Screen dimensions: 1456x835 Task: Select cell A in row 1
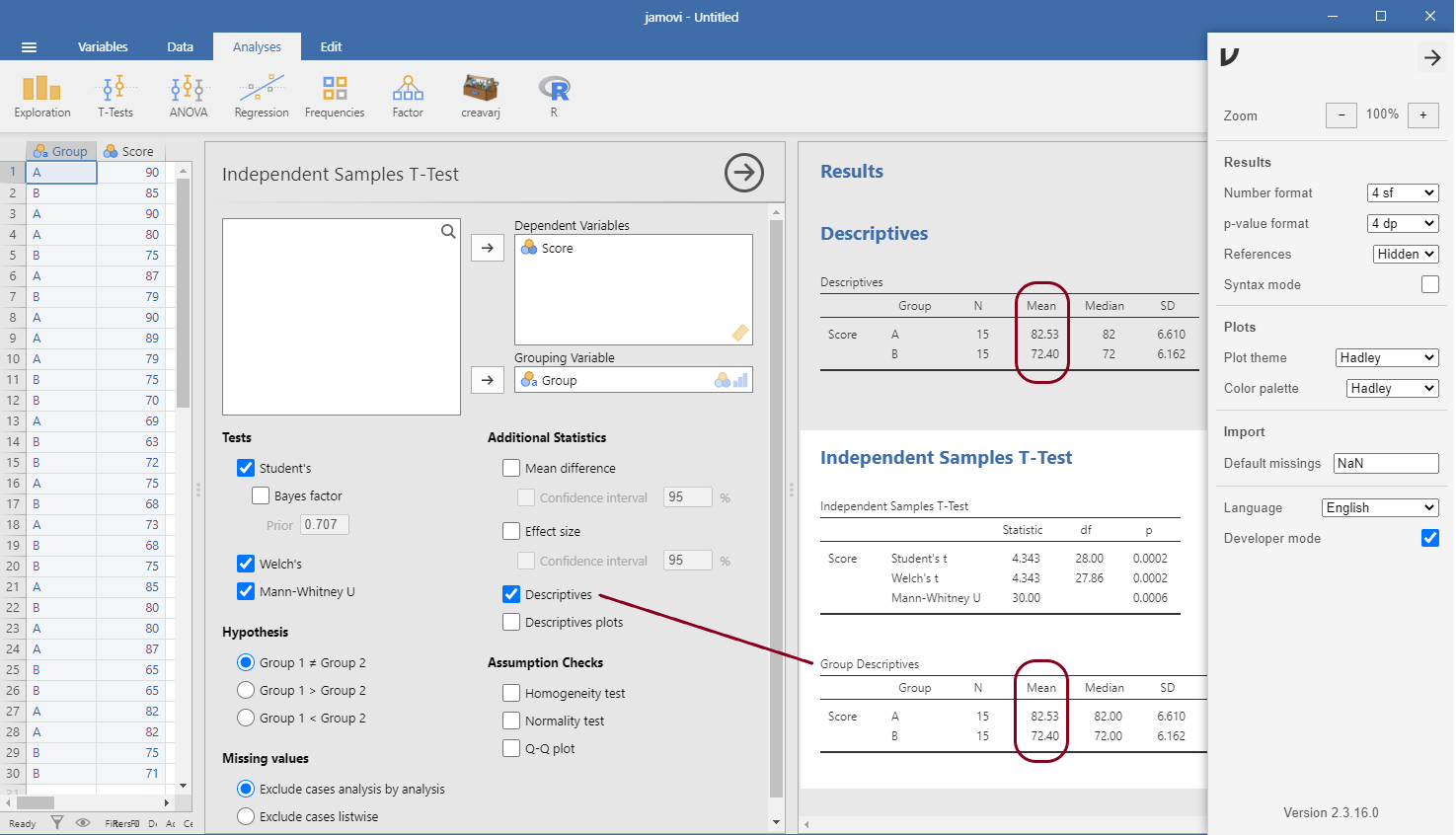tap(61, 172)
